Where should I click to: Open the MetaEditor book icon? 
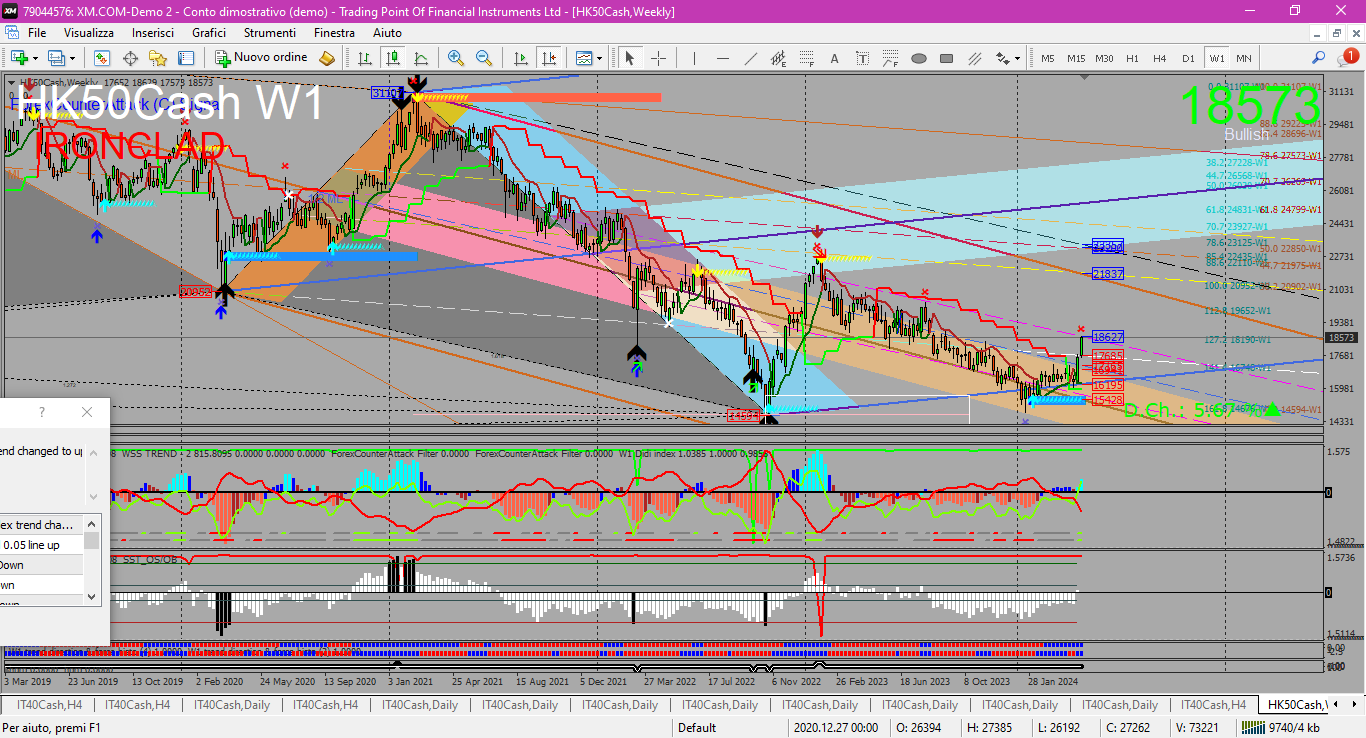tap(327, 58)
